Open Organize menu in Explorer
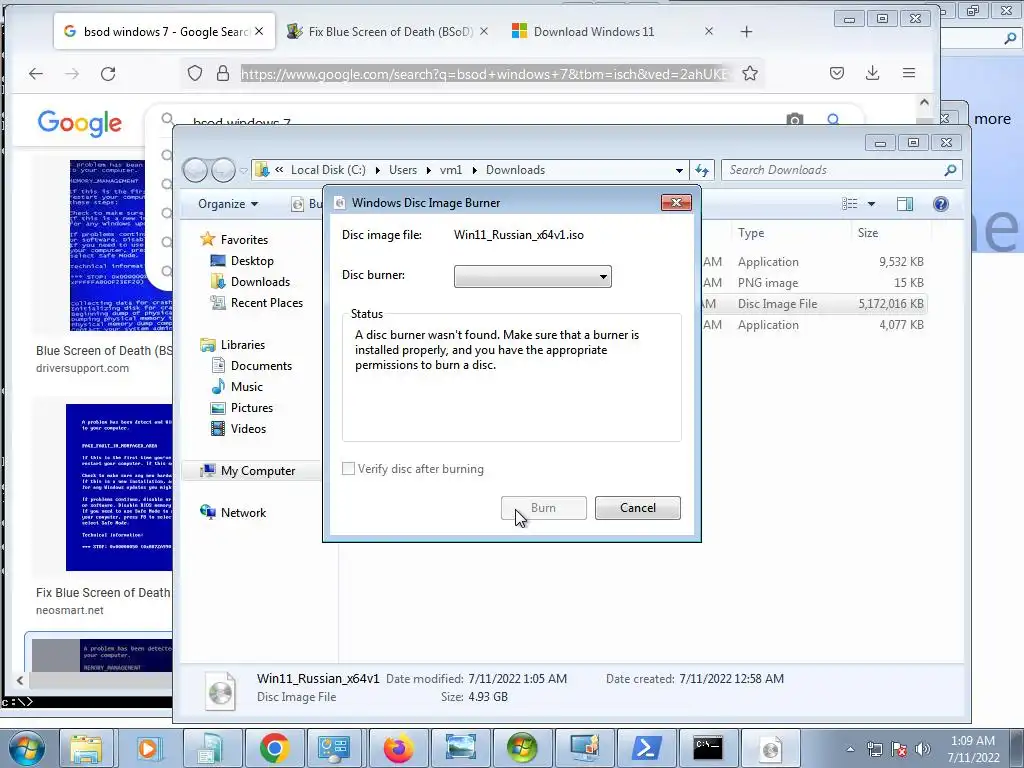Image resolution: width=1024 pixels, height=768 pixels. (228, 204)
